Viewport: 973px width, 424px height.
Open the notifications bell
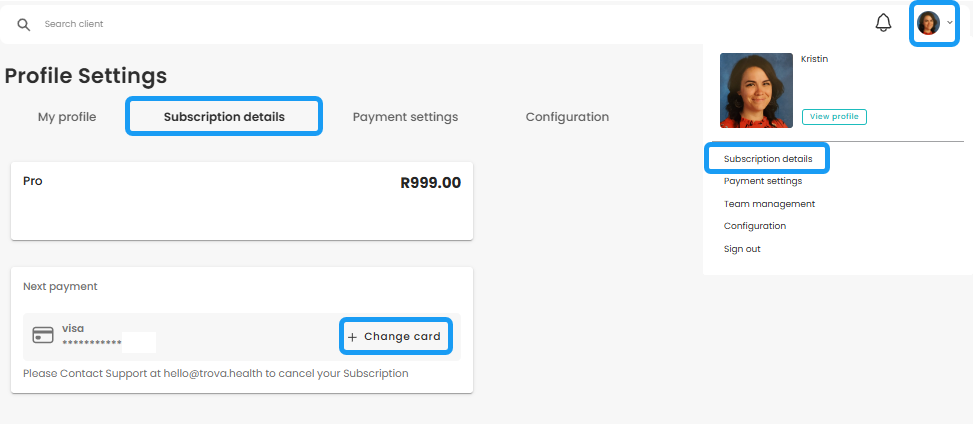click(883, 23)
